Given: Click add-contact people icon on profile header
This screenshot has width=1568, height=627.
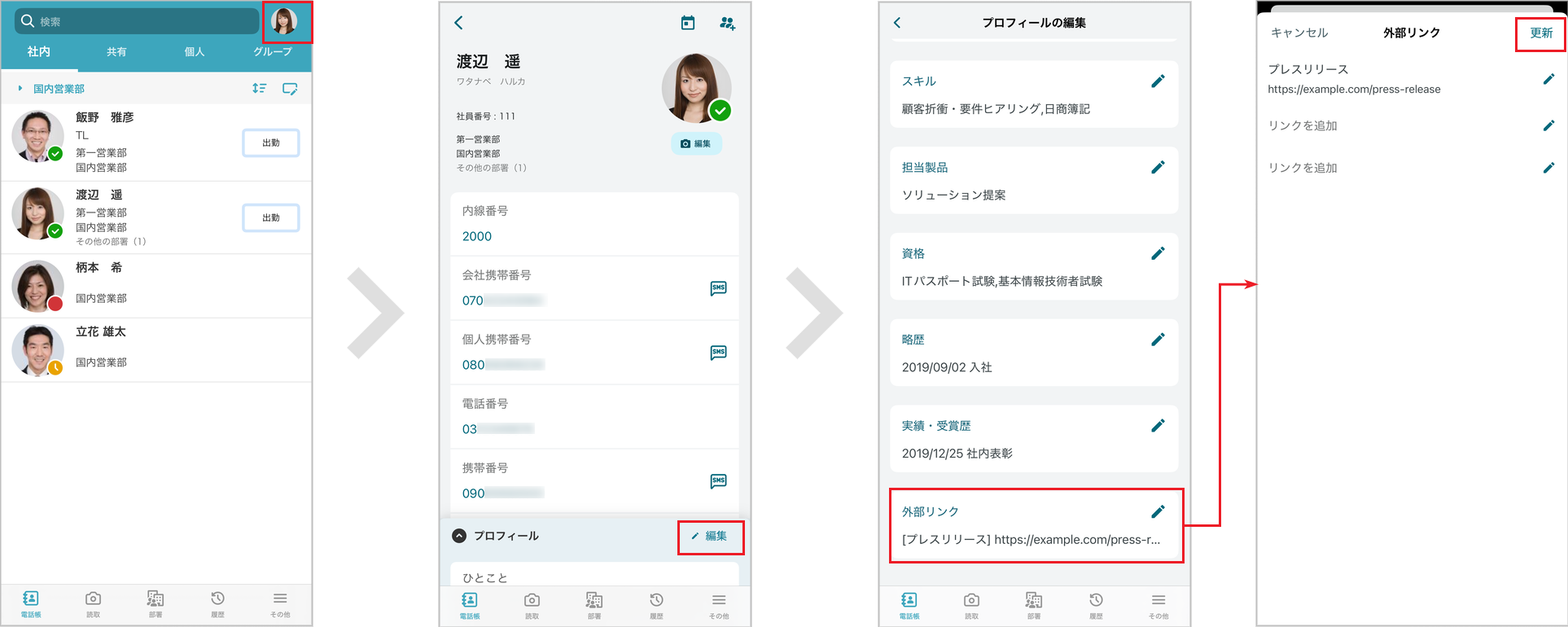Looking at the screenshot, I should click(728, 23).
